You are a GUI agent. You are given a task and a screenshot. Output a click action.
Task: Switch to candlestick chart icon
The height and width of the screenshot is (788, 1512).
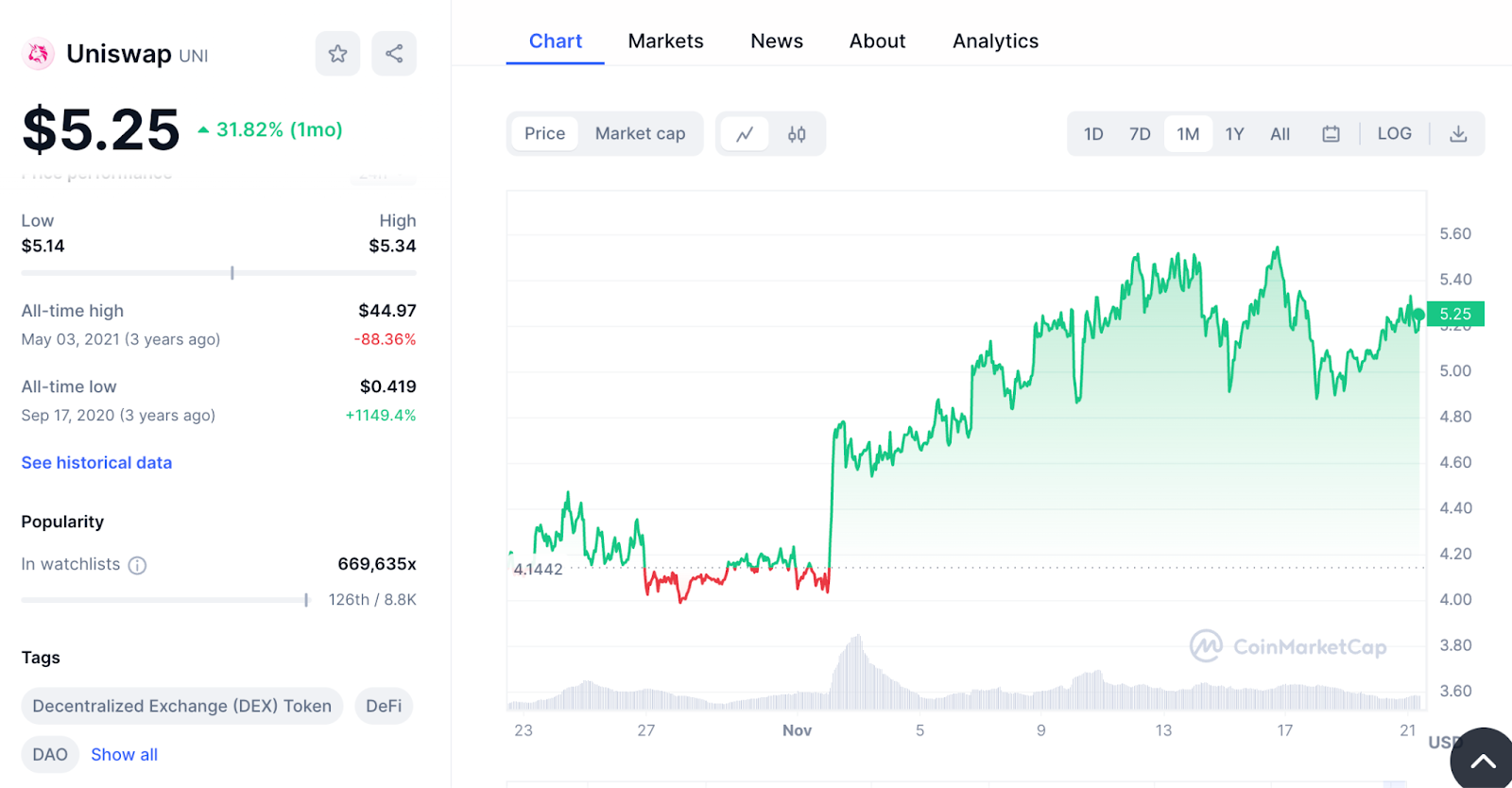[x=797, y=134]
